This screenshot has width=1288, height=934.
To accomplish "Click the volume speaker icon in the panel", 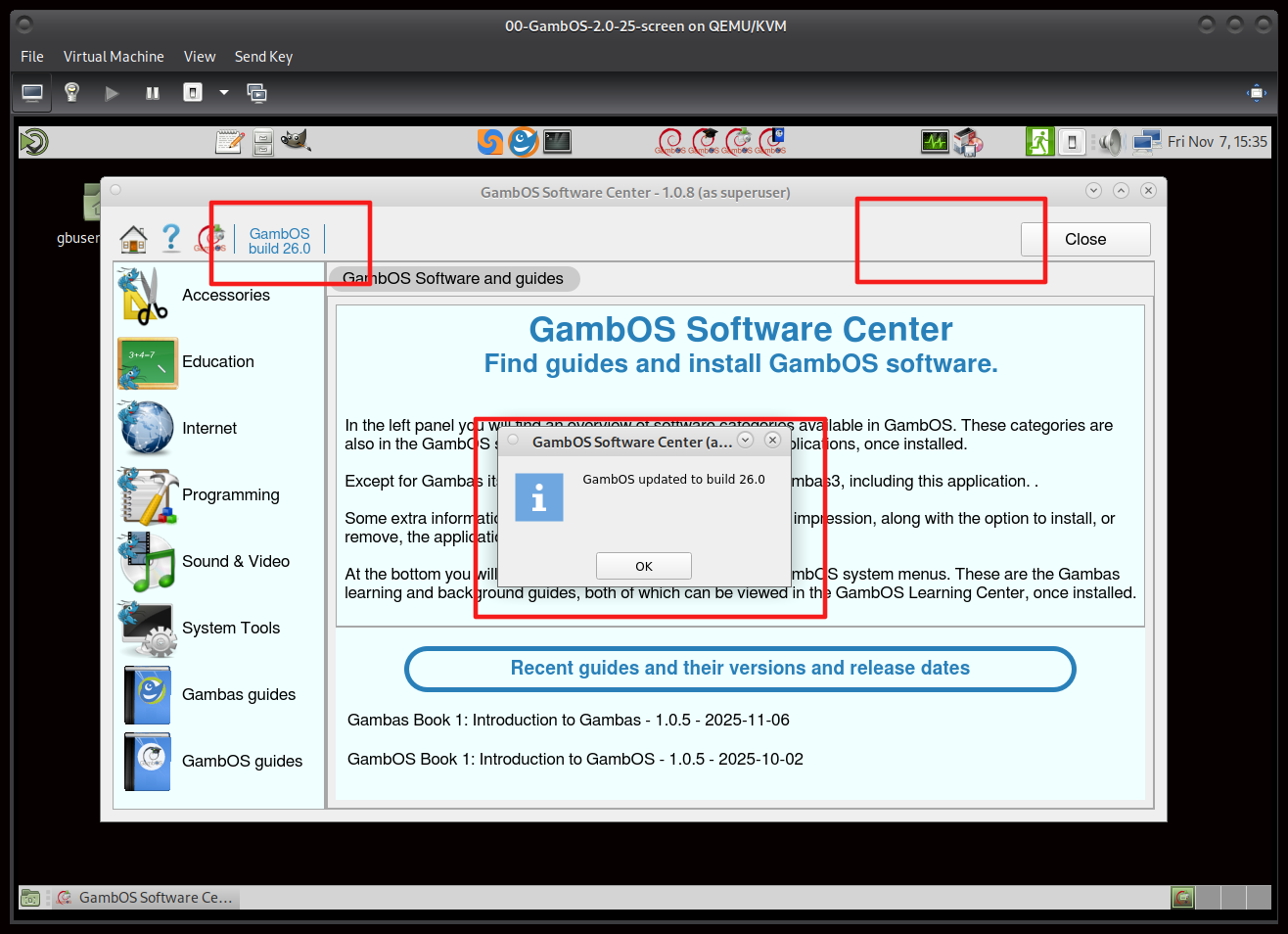I will 1109,143.
